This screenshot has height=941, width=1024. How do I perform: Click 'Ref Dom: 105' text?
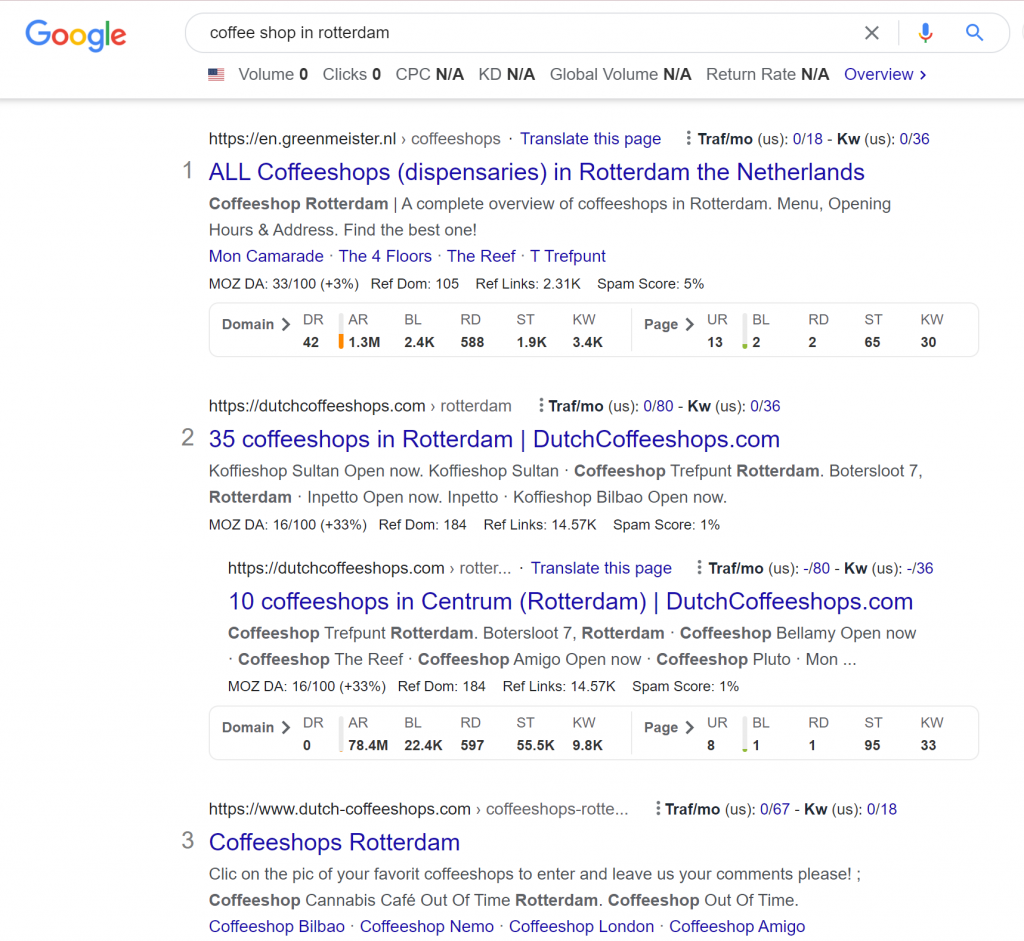click(415, 283)
